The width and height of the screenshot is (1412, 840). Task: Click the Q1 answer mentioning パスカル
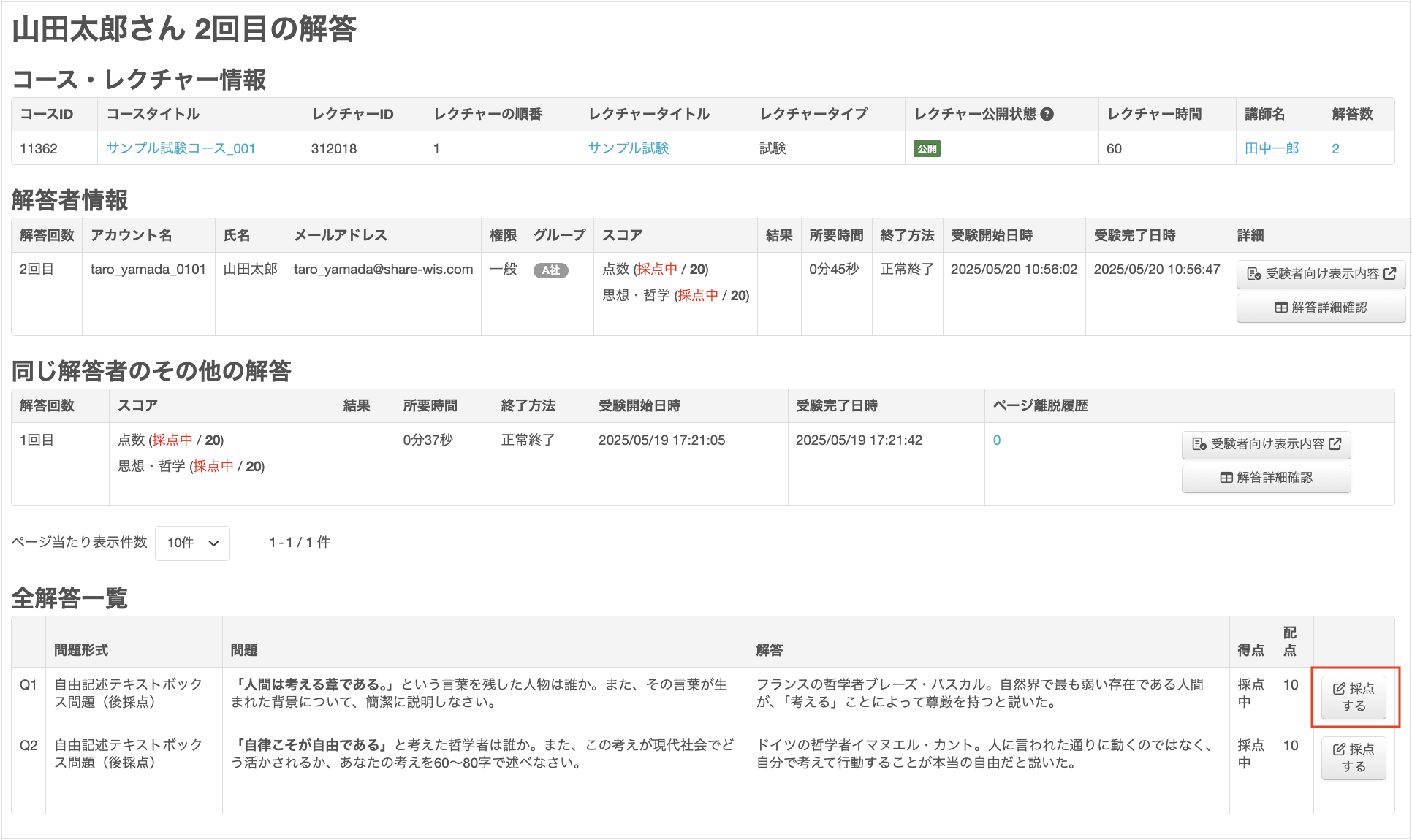pyautogui.click(x=979, y=693)
